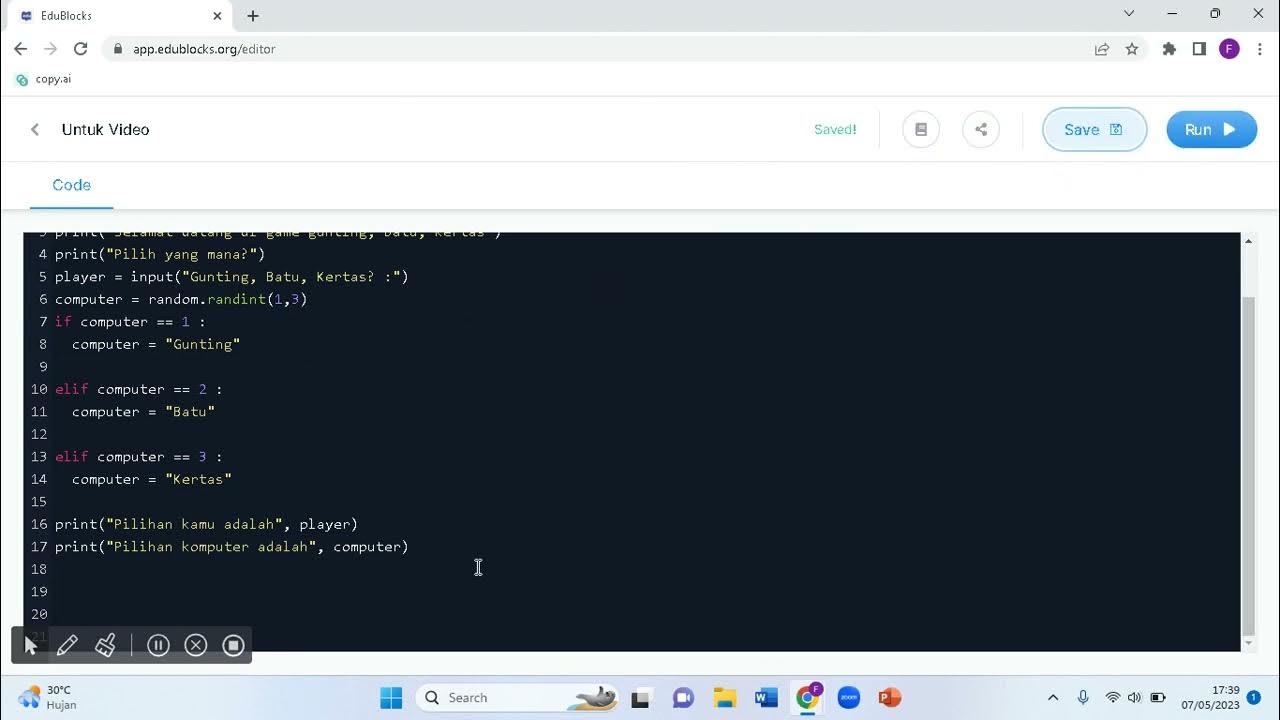Click the browser forward arrow
The height and width of the screenshot is (720, 1280).
coord(50,48)
